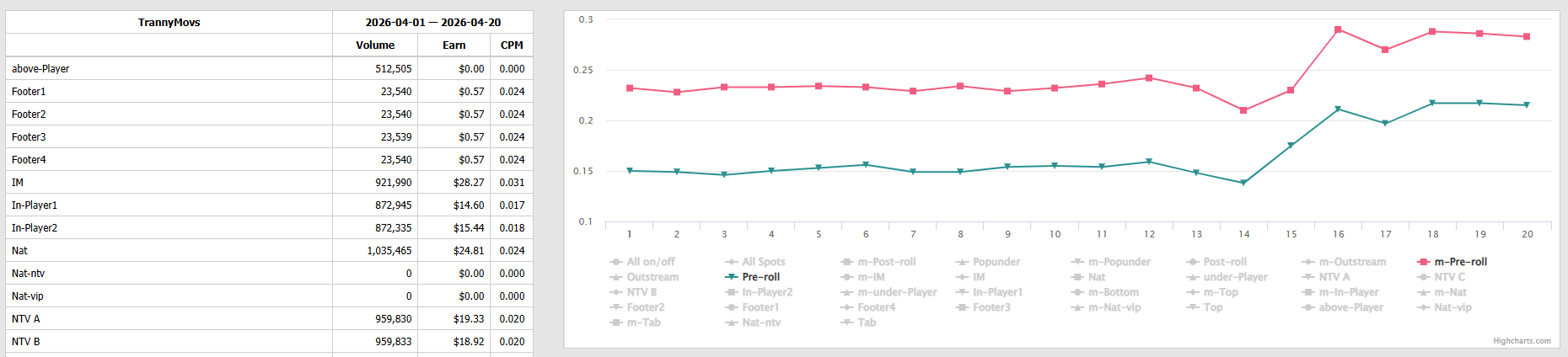Screen dimensions: 1568x357
Task: Click the pink series point at day 16
Action: 1338,29
